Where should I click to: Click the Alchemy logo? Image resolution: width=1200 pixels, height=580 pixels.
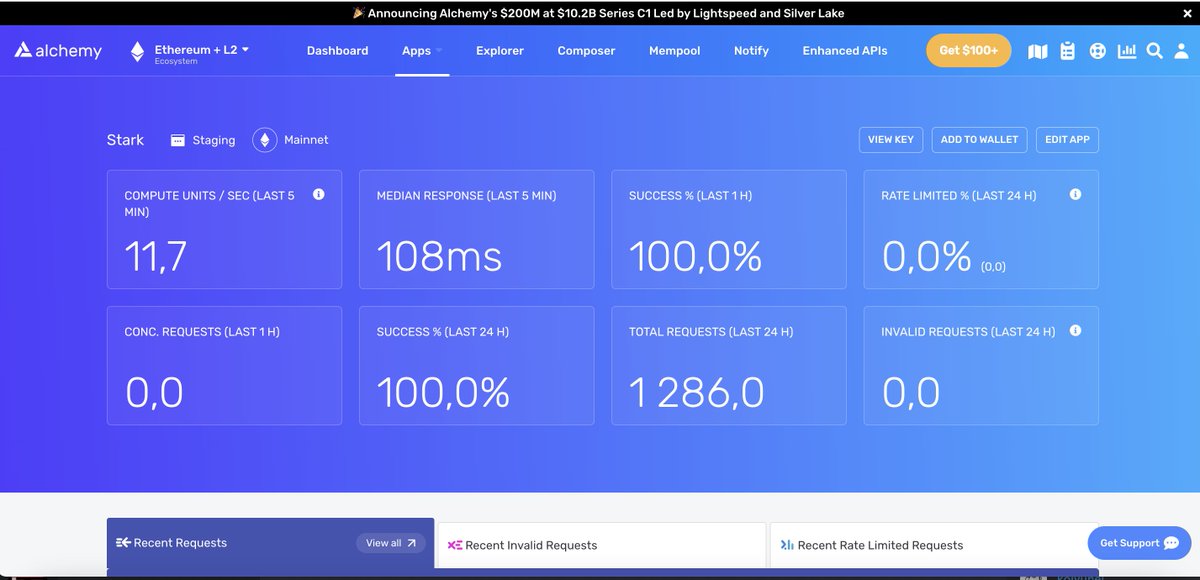[58, 51]
